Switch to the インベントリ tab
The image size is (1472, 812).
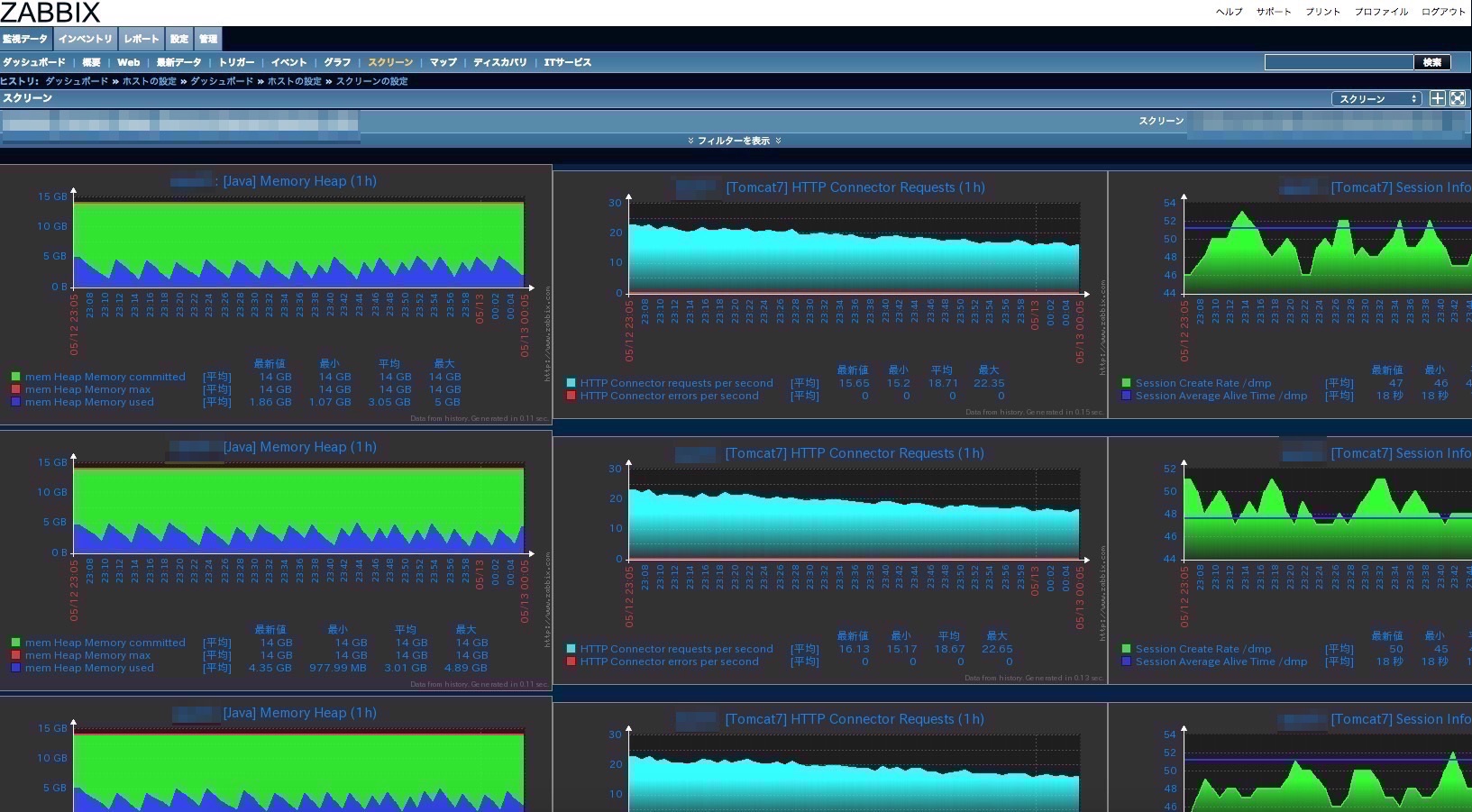(86, 39)
